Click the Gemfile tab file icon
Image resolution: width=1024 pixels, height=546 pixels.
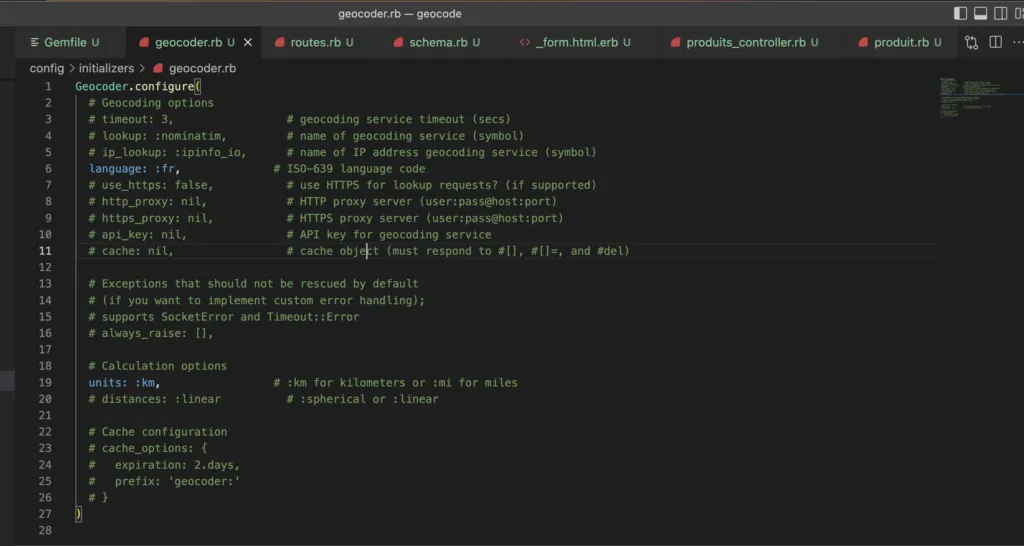(35, 42)
